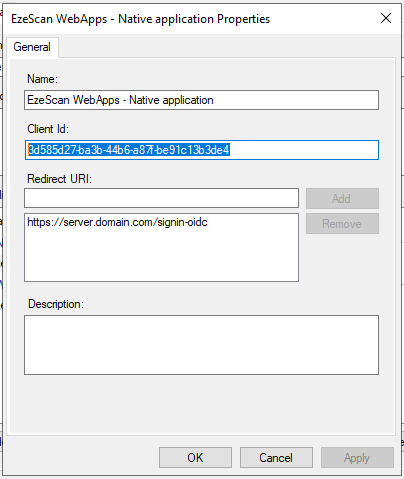
Task: Click the Name label
Action: coord(42,79)
